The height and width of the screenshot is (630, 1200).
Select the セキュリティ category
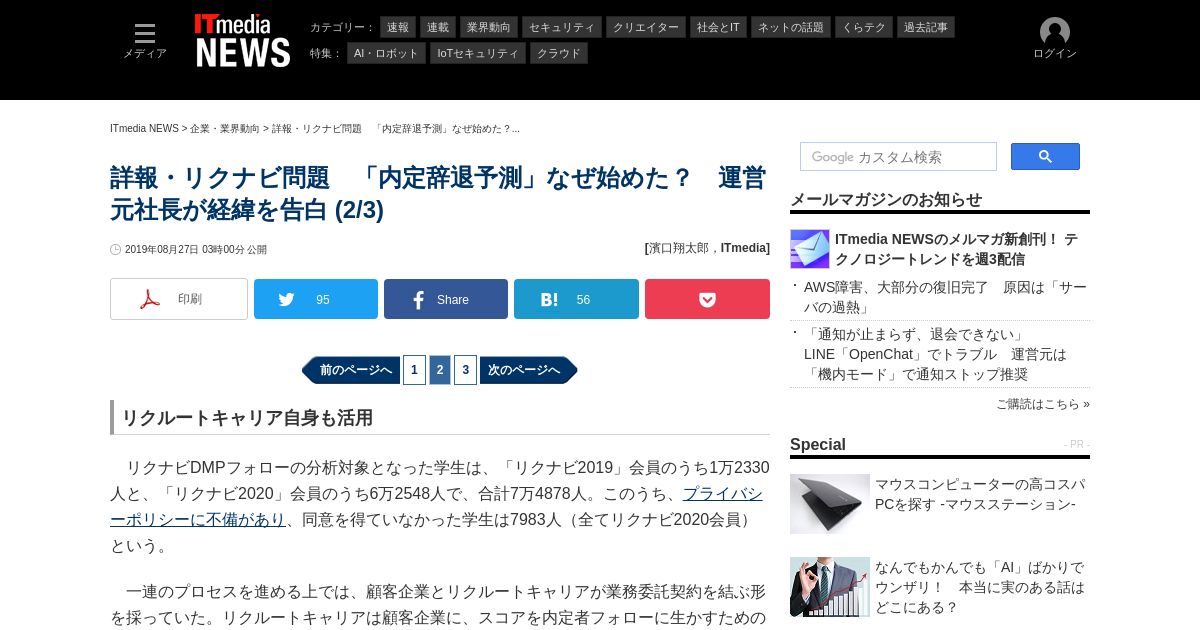[562, 27]
